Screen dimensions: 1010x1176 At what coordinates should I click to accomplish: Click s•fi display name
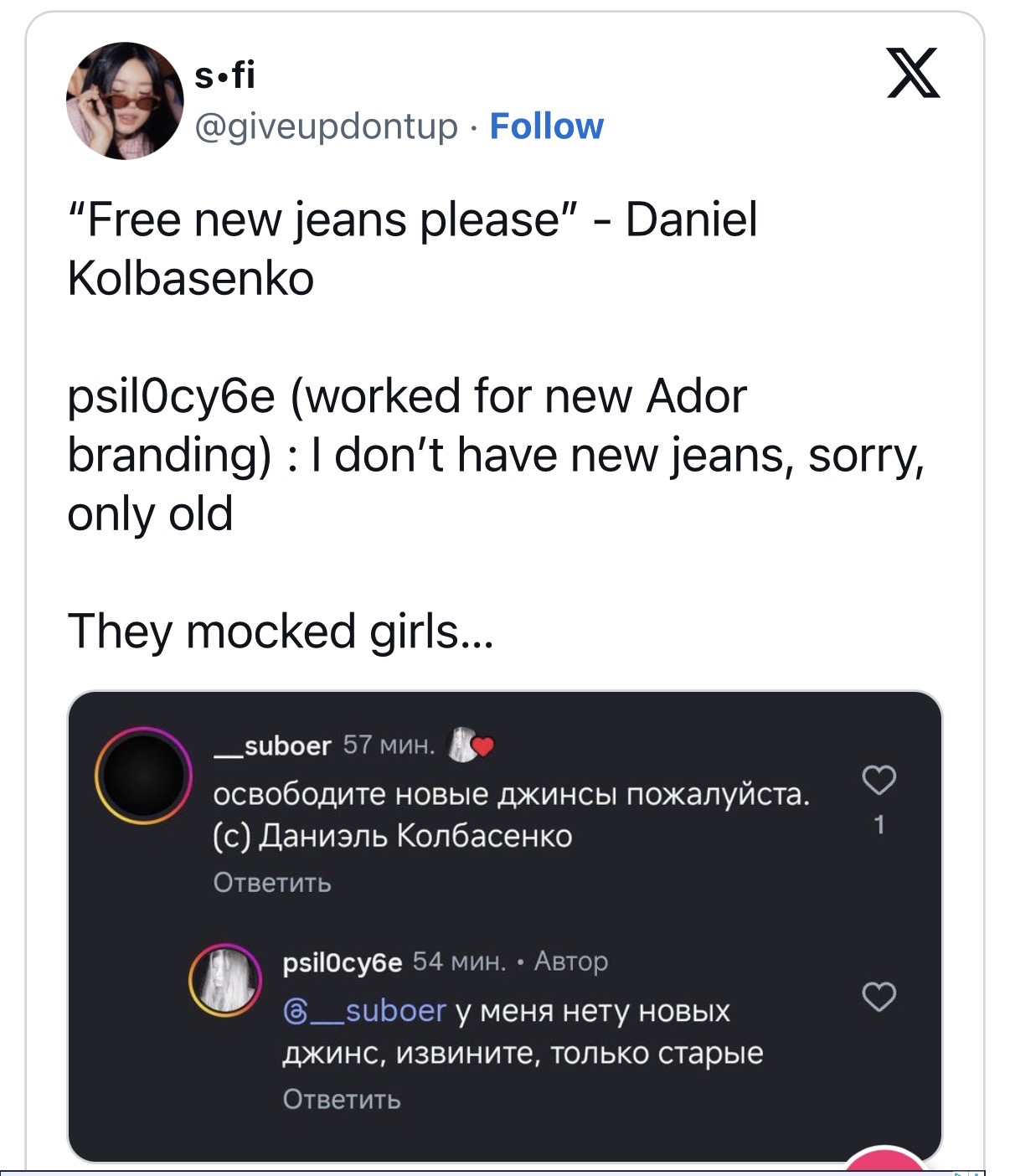click(x=224, y=76)
